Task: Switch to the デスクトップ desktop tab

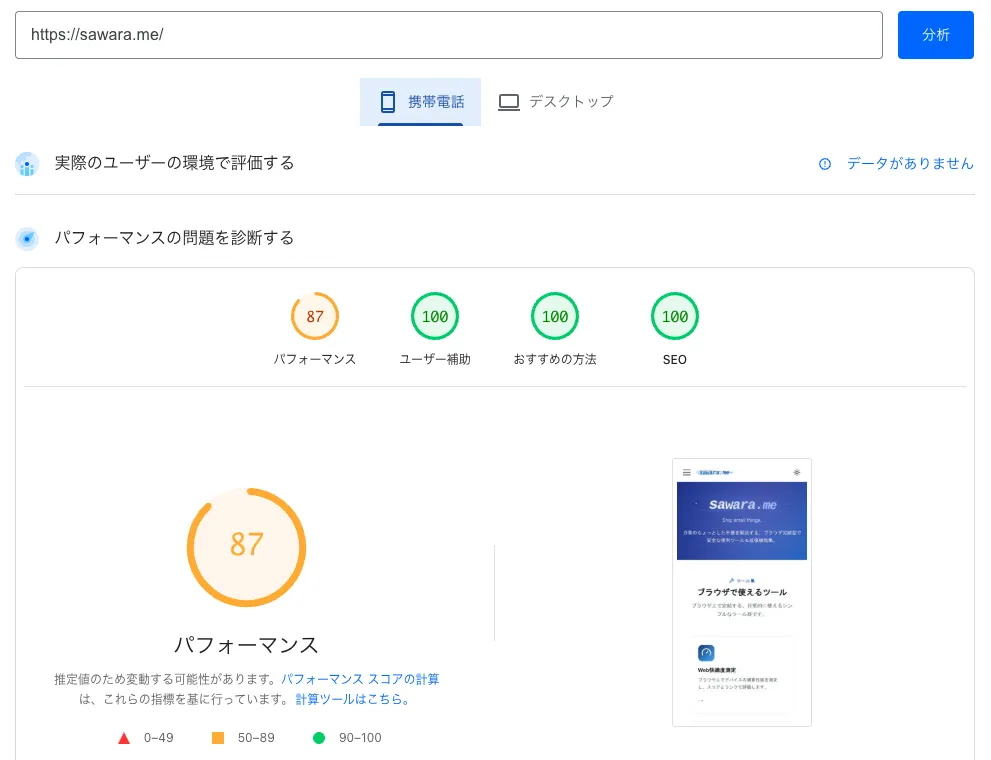Action: coord(555,102)
